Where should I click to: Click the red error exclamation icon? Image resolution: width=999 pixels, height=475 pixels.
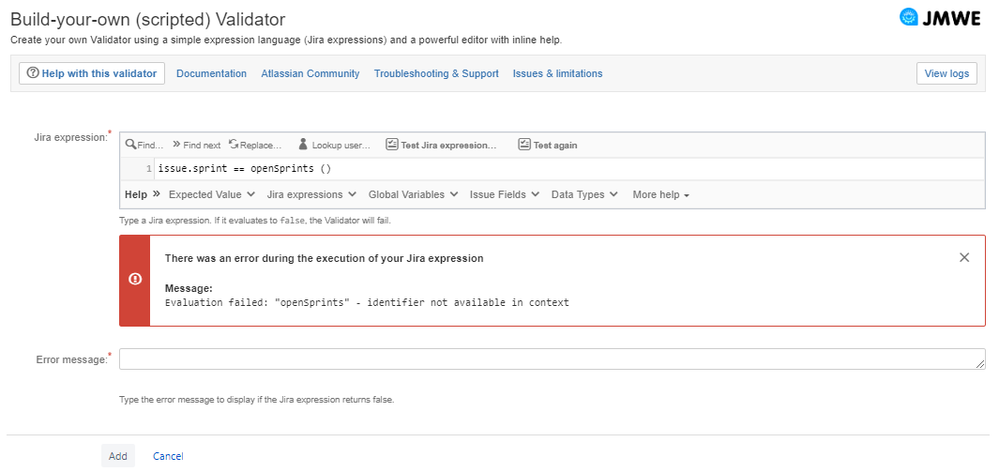click(135, 279)
